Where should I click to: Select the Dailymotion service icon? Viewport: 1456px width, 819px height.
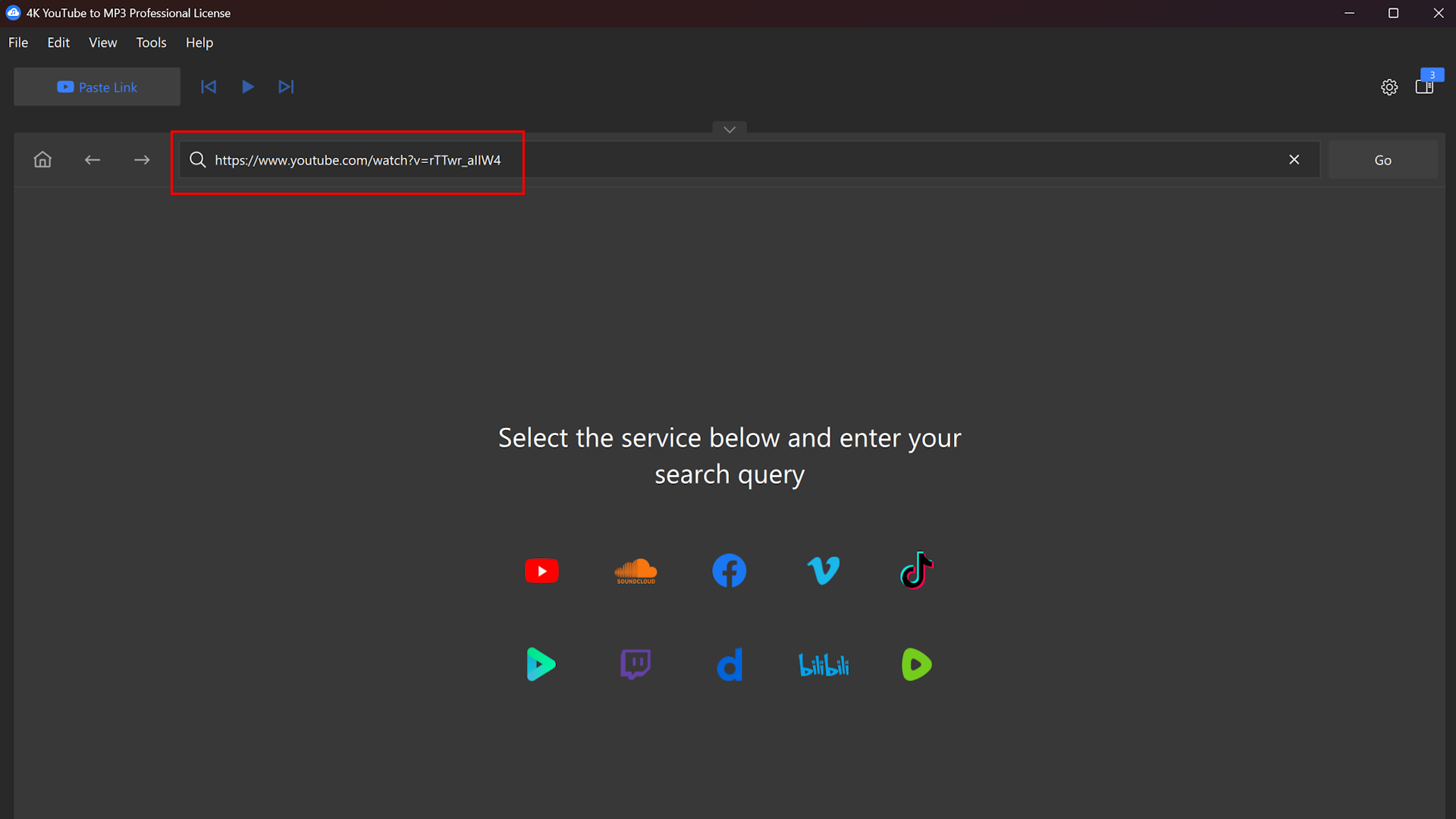(x=730, y=665)
